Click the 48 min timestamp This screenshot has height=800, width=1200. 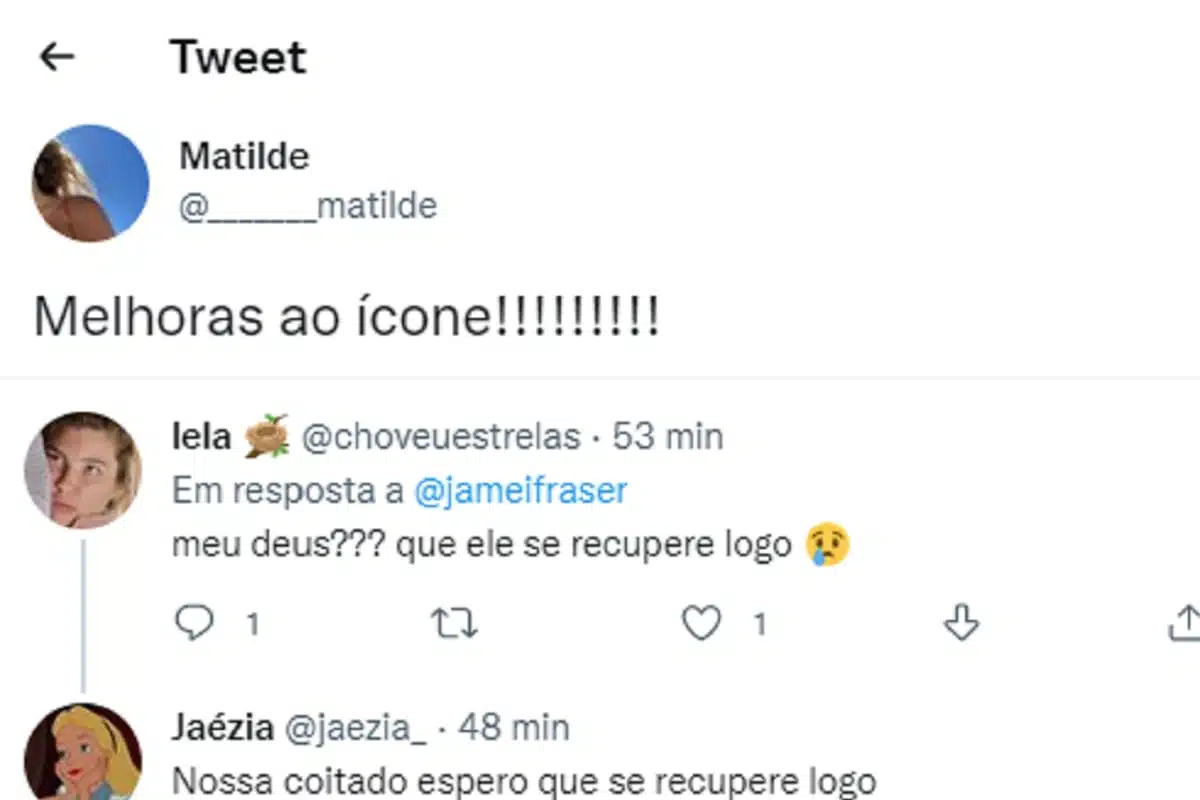(514, 728)
